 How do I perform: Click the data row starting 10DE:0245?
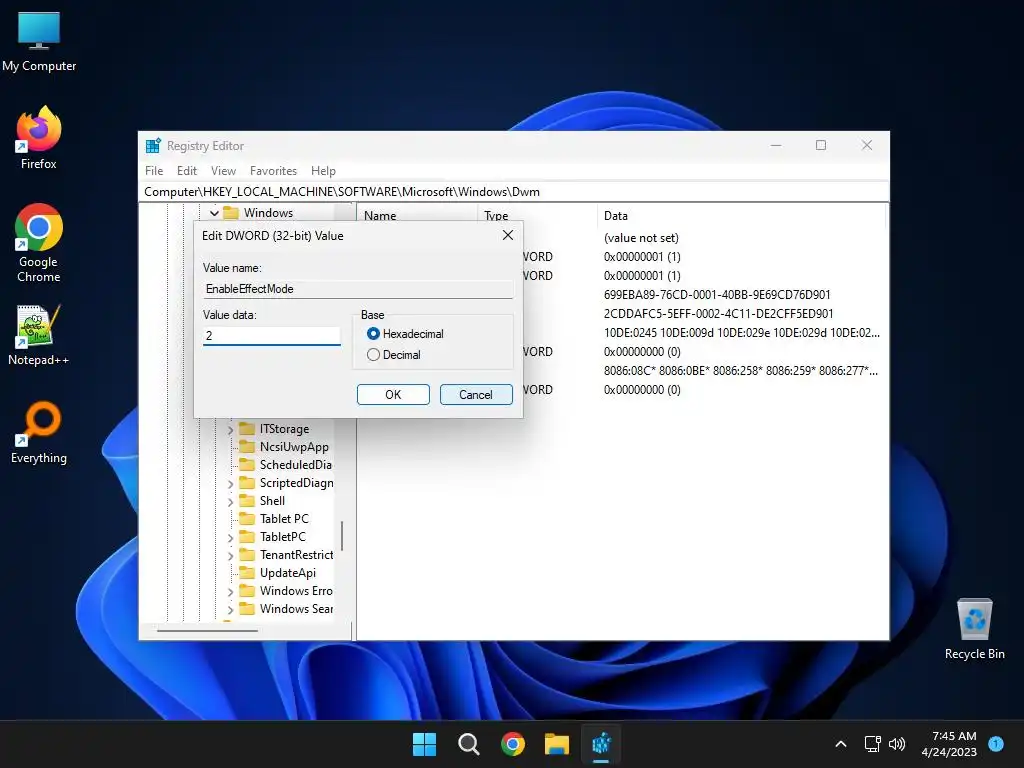click(x=742, y=332)
